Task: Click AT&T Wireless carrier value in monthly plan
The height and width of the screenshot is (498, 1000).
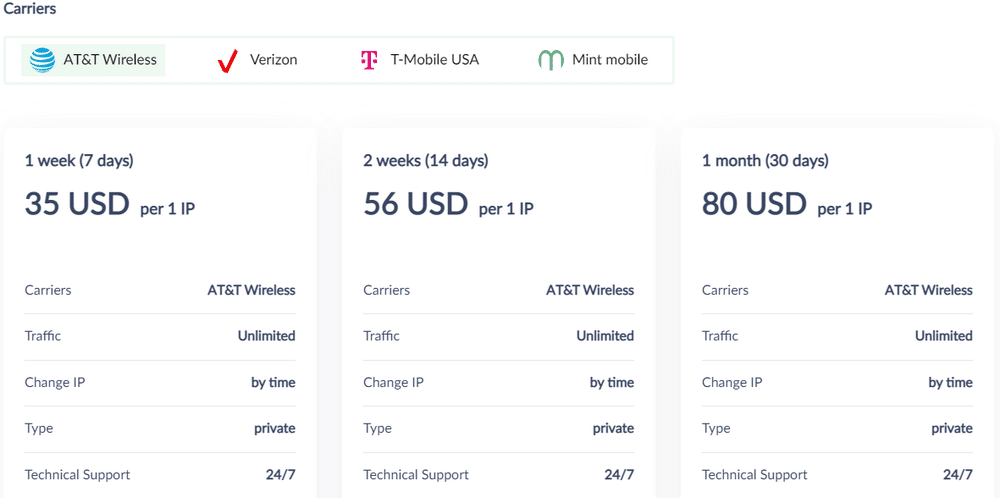Action: [x=929, y=290]
